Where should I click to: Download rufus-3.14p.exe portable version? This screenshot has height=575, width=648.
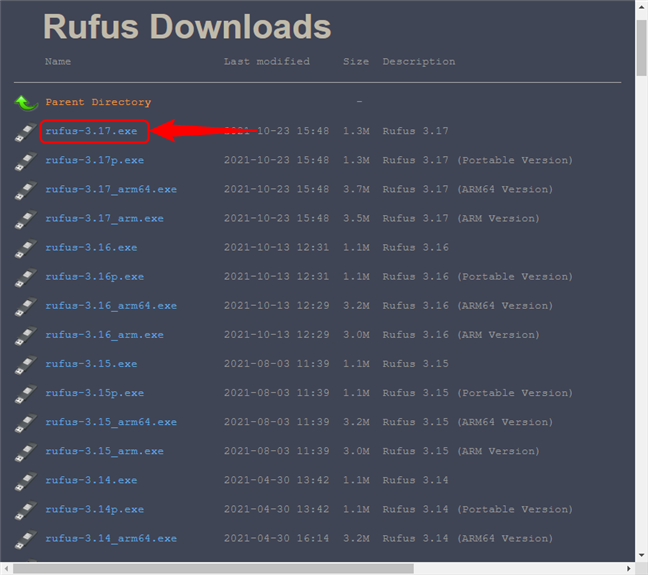click(x=95, y=509)
